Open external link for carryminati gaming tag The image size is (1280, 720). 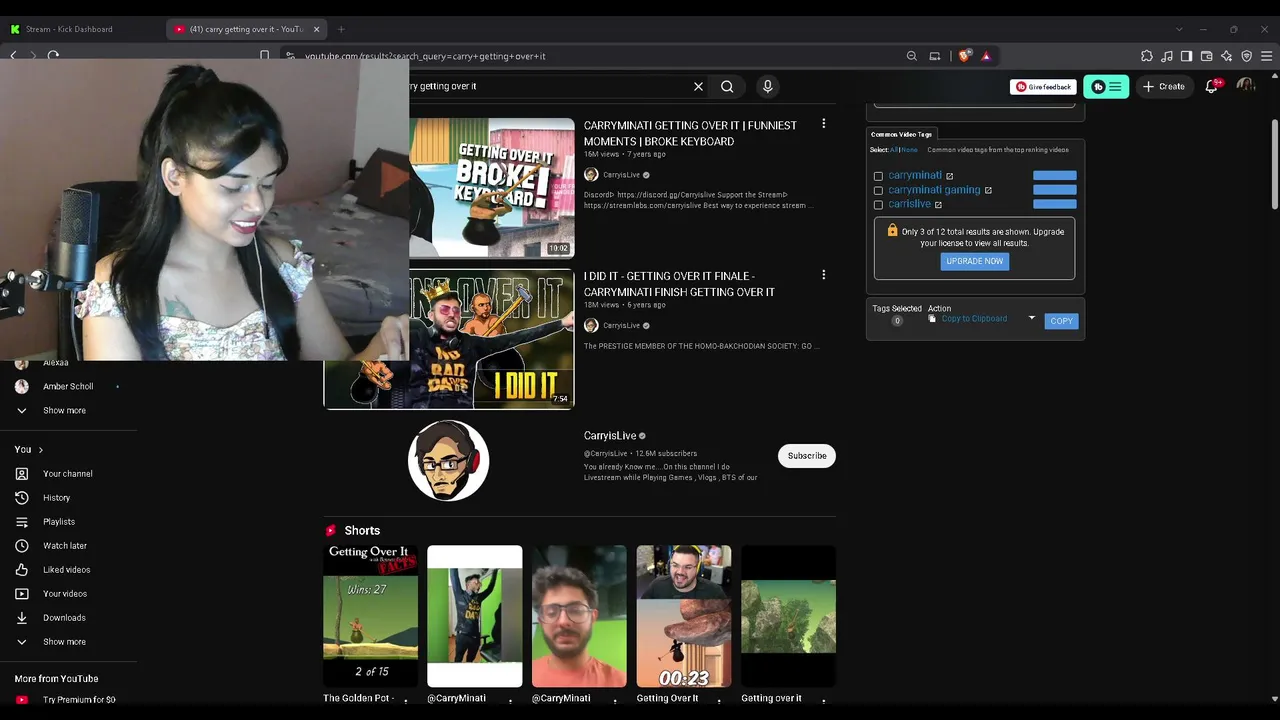[988, 190]
